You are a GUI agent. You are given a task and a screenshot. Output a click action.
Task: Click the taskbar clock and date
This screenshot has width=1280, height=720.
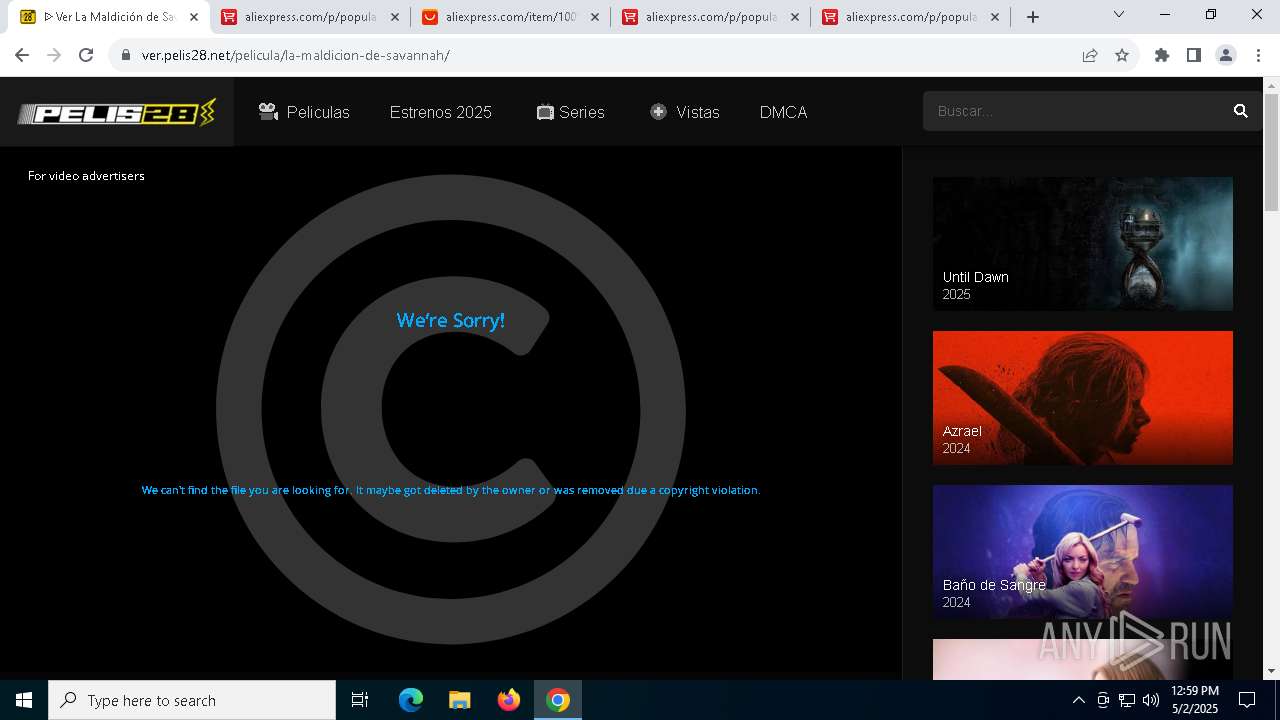[x=1195, y=700]
